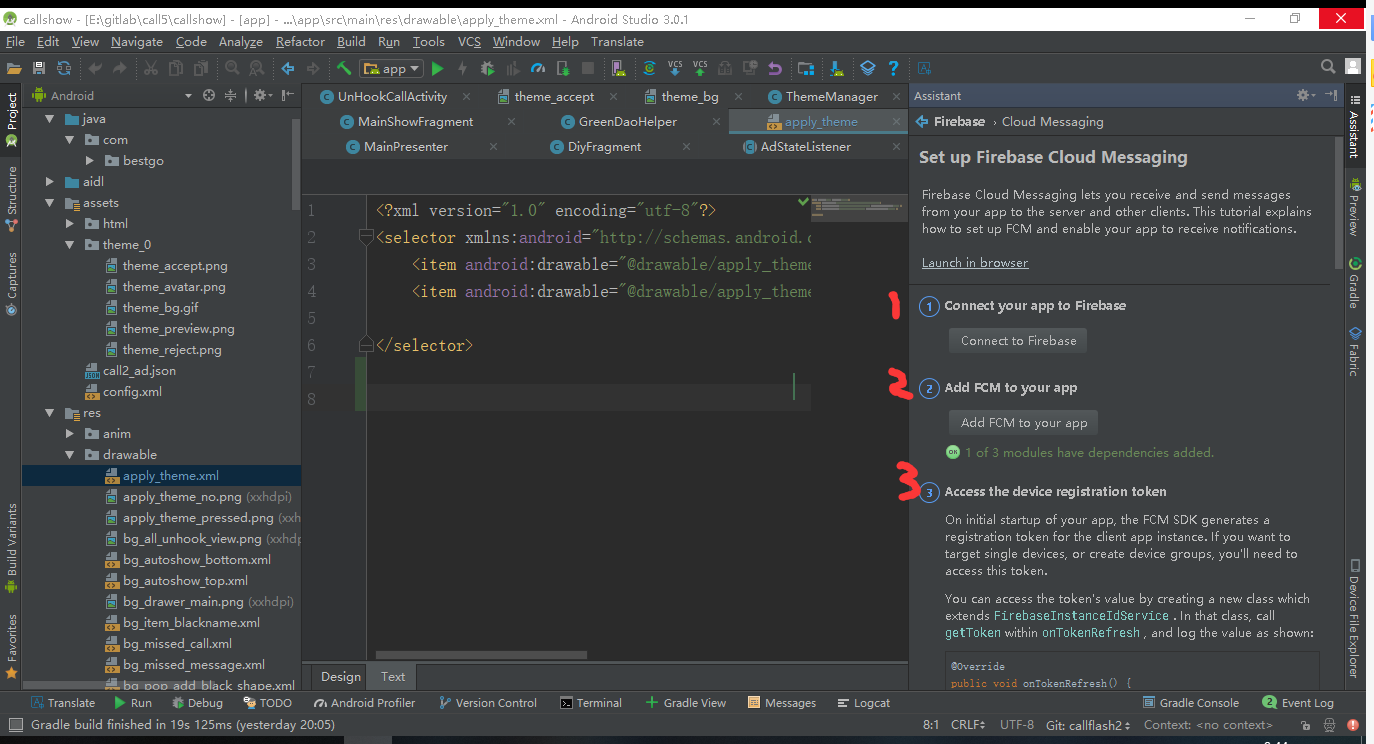Image resolution: width=1374 pixels, height=744 pixels.
Task: Open the Project Structure icon
Action: coord(806,68)
